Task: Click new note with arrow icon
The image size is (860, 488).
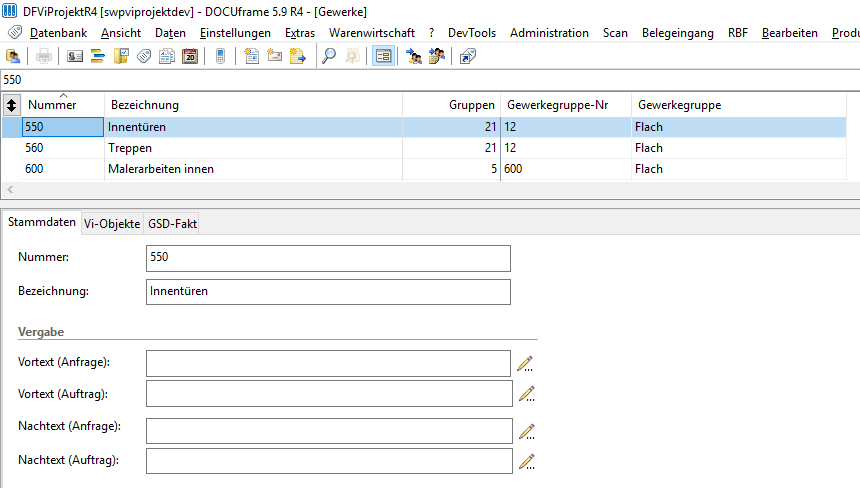Action: (x=297, y=56)
